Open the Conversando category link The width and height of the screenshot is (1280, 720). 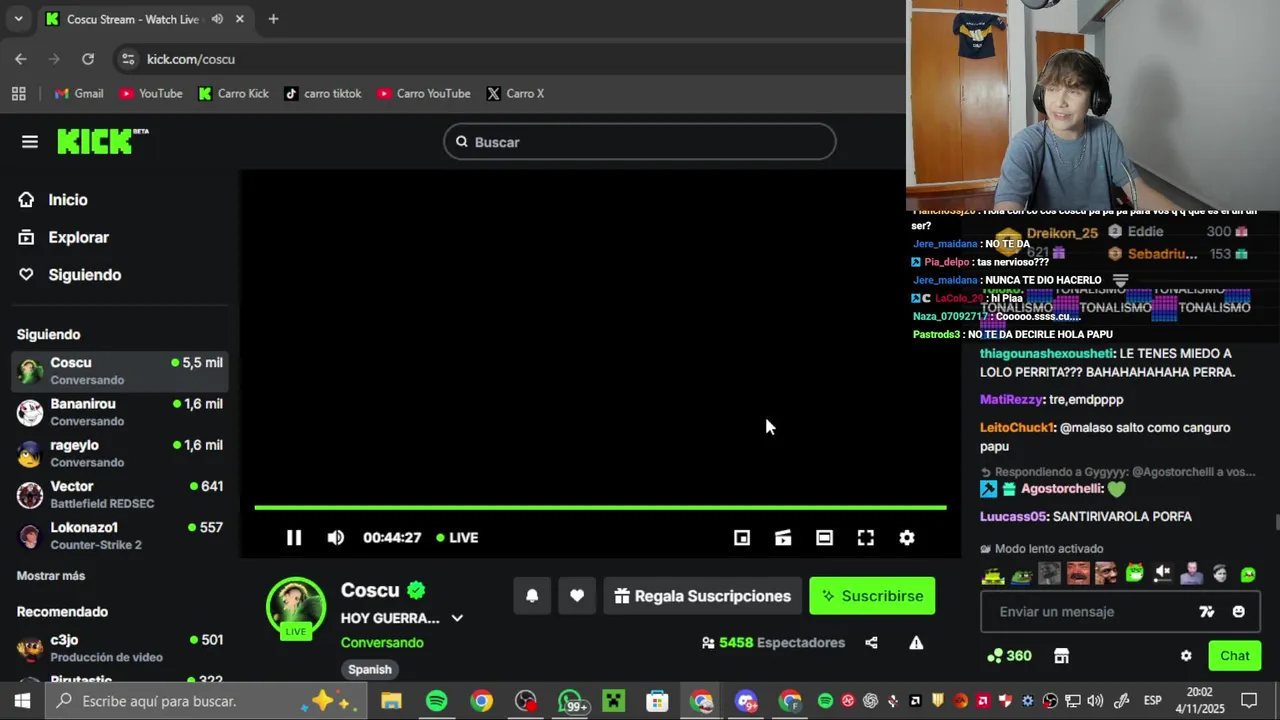point(382,643)
